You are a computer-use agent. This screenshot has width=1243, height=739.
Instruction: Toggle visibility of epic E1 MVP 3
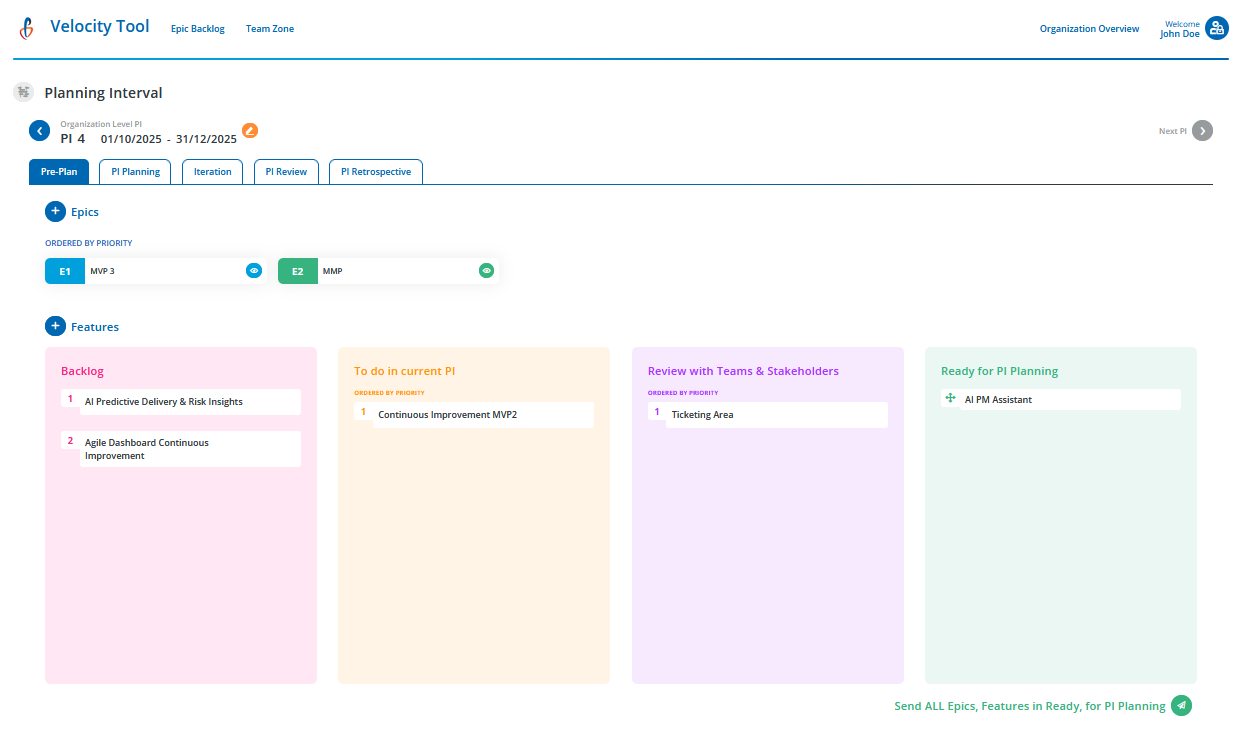coord(253,270)
